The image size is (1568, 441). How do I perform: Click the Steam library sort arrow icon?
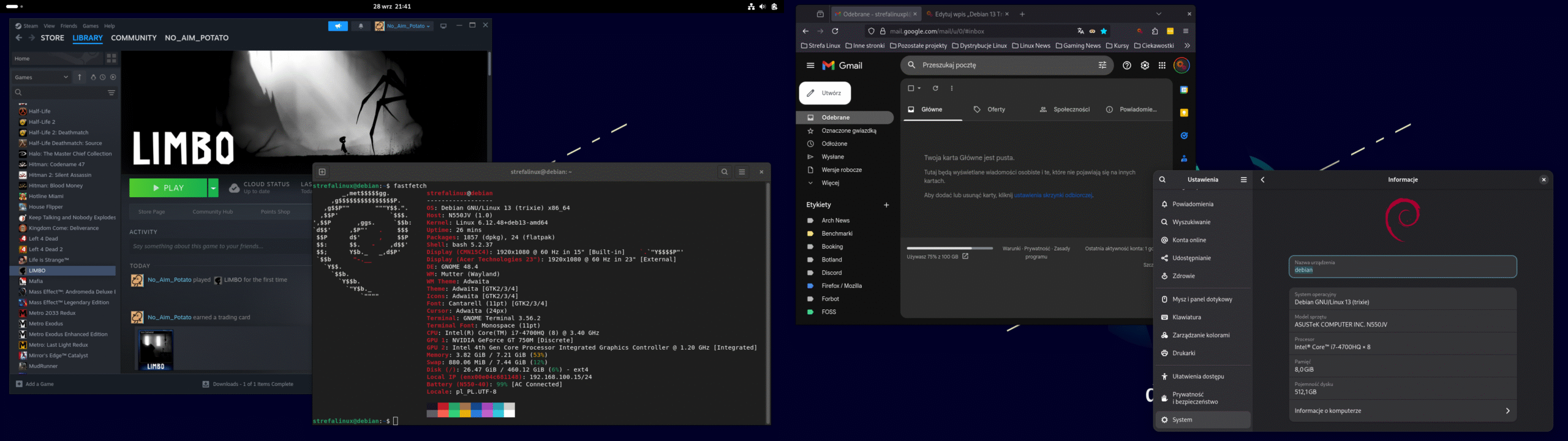[80, 77]
